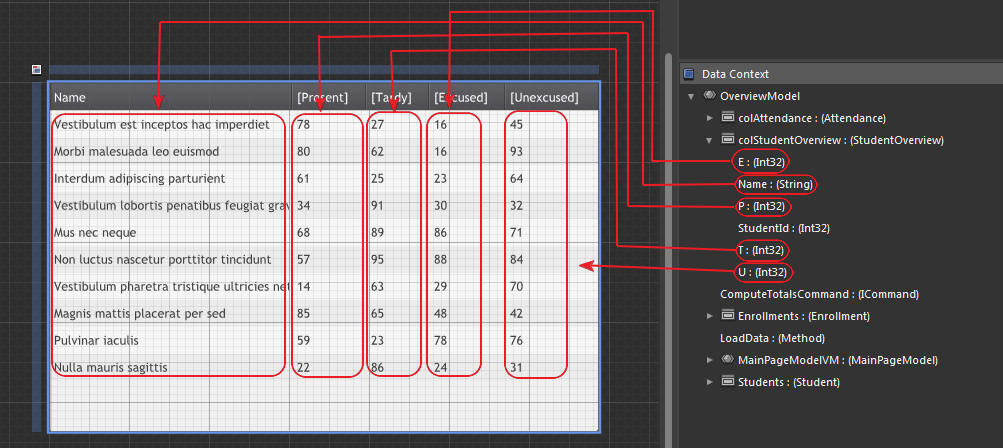The height and width of the screenshot is (448, 1003).
Task: Select the Name column header
Action: pyautogui.click(x=170, y=97)
